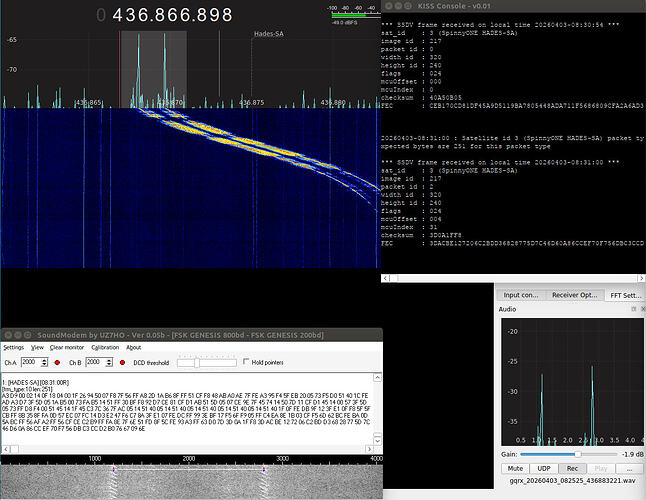
Task: Click KISS Console scroll left arrow
Action: click(x=386, y=278)
